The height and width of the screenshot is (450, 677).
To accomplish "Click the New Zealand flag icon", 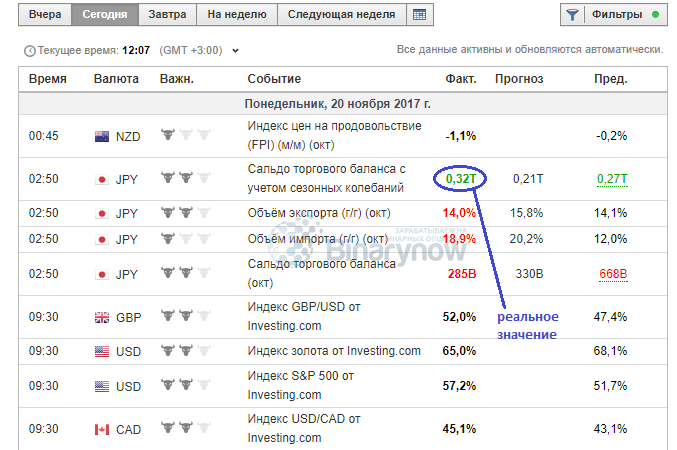I will coord(102,136).
